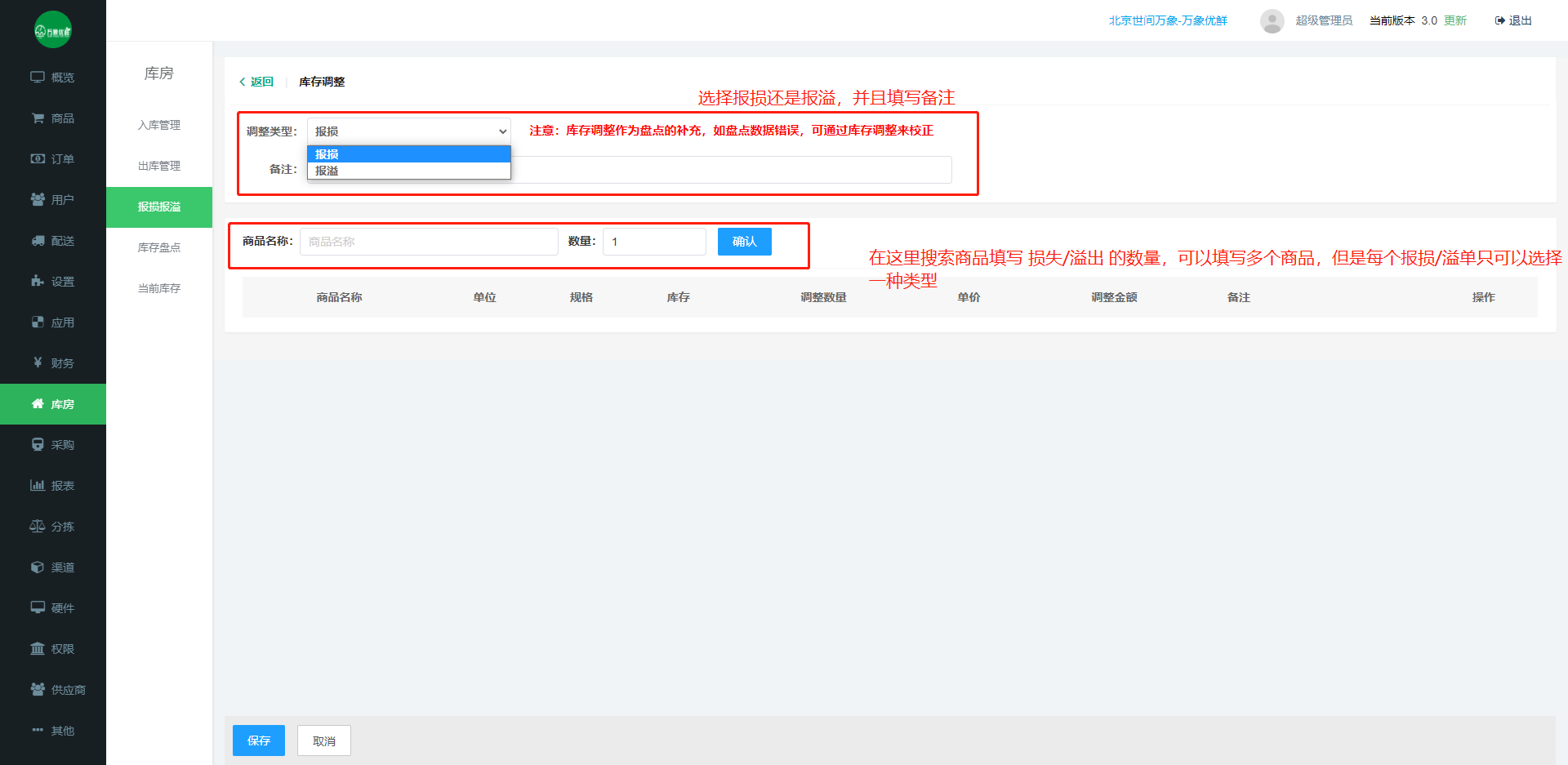Click the 退出 logout icon
1568x765 pixels.
[1499, 20]
